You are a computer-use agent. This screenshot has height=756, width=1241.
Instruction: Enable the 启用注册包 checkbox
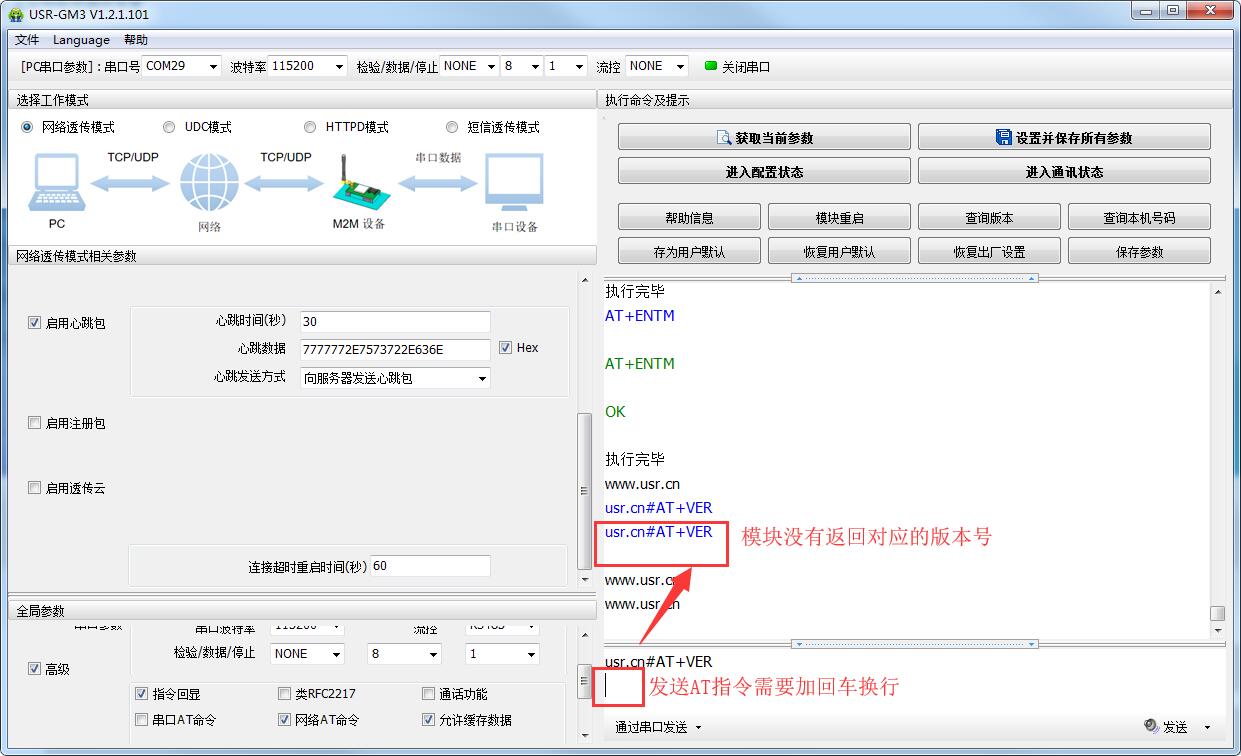pos(35,423)
